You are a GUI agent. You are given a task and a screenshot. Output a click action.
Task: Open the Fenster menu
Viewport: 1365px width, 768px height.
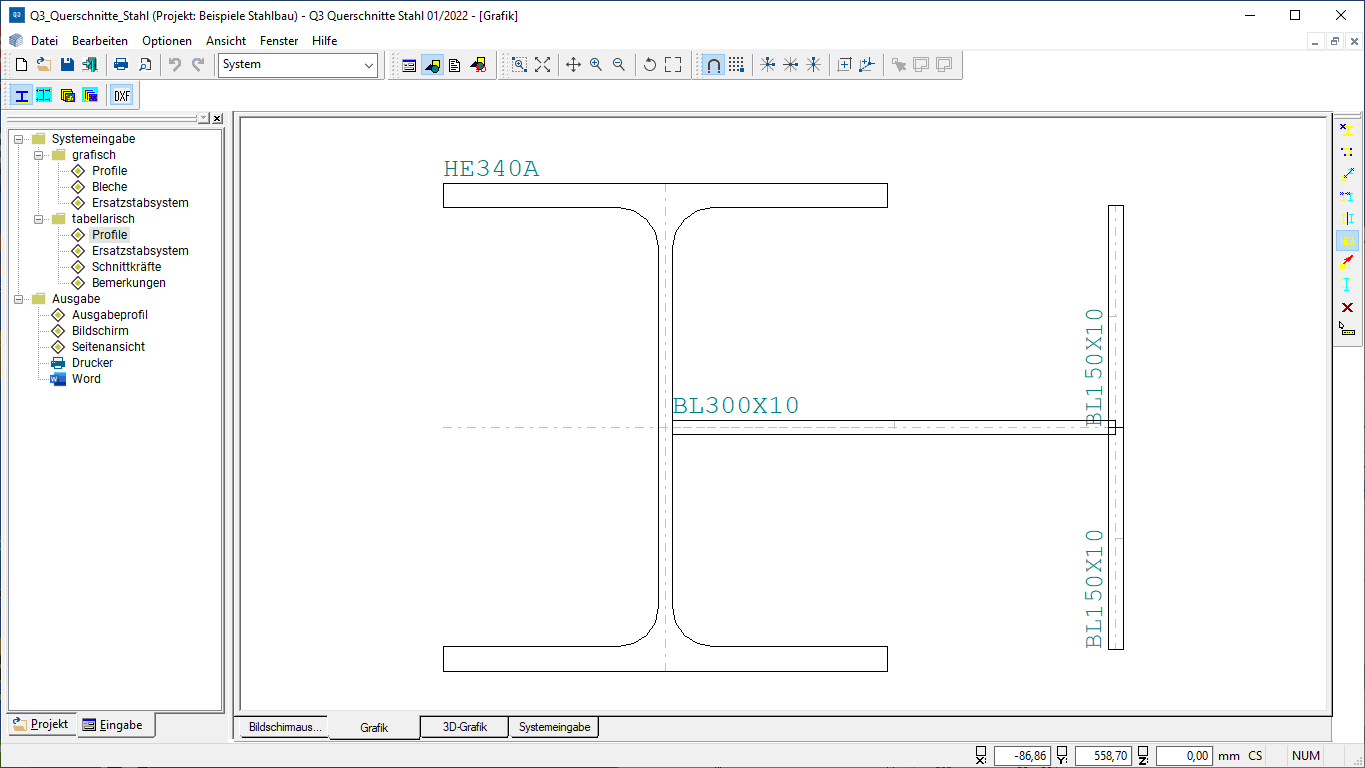click(279, 41)
